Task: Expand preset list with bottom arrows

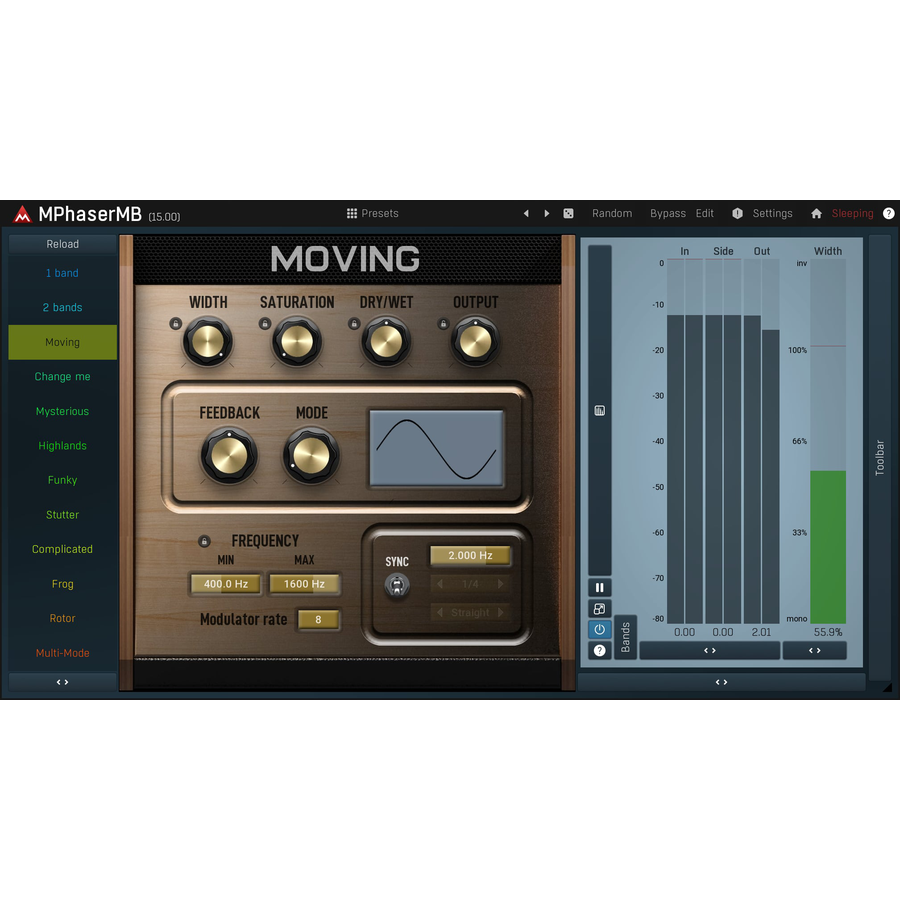Action: click(x=63, y=682)
